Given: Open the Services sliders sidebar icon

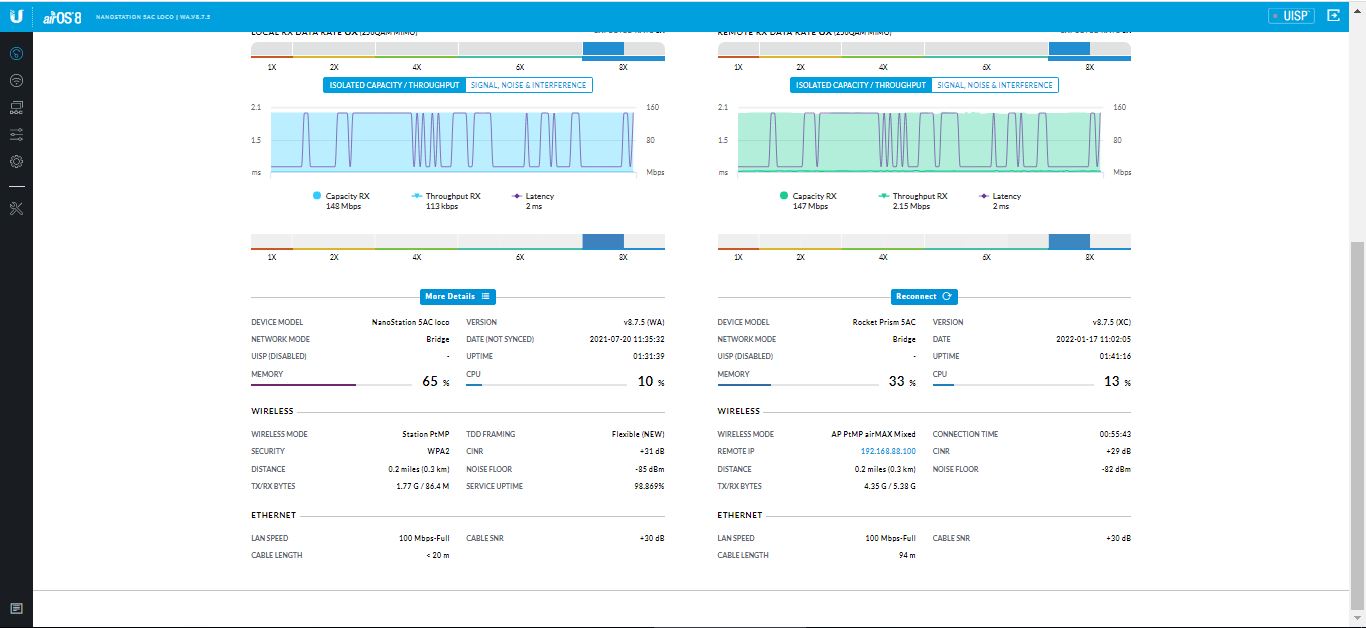Looking at the screenshot, I should pyautogui.click(x=16, y=134).
